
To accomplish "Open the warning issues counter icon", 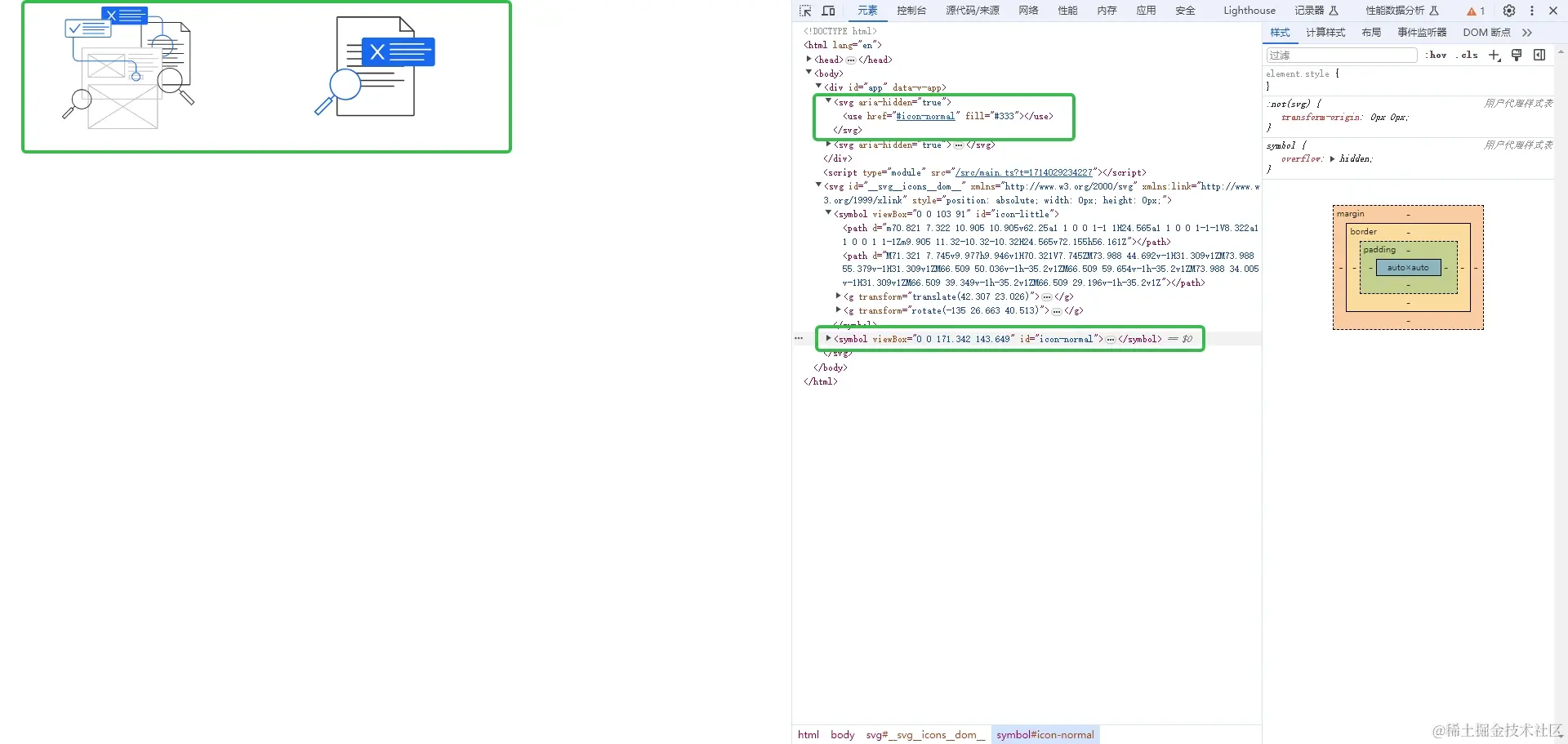I will pos(1476,11).
